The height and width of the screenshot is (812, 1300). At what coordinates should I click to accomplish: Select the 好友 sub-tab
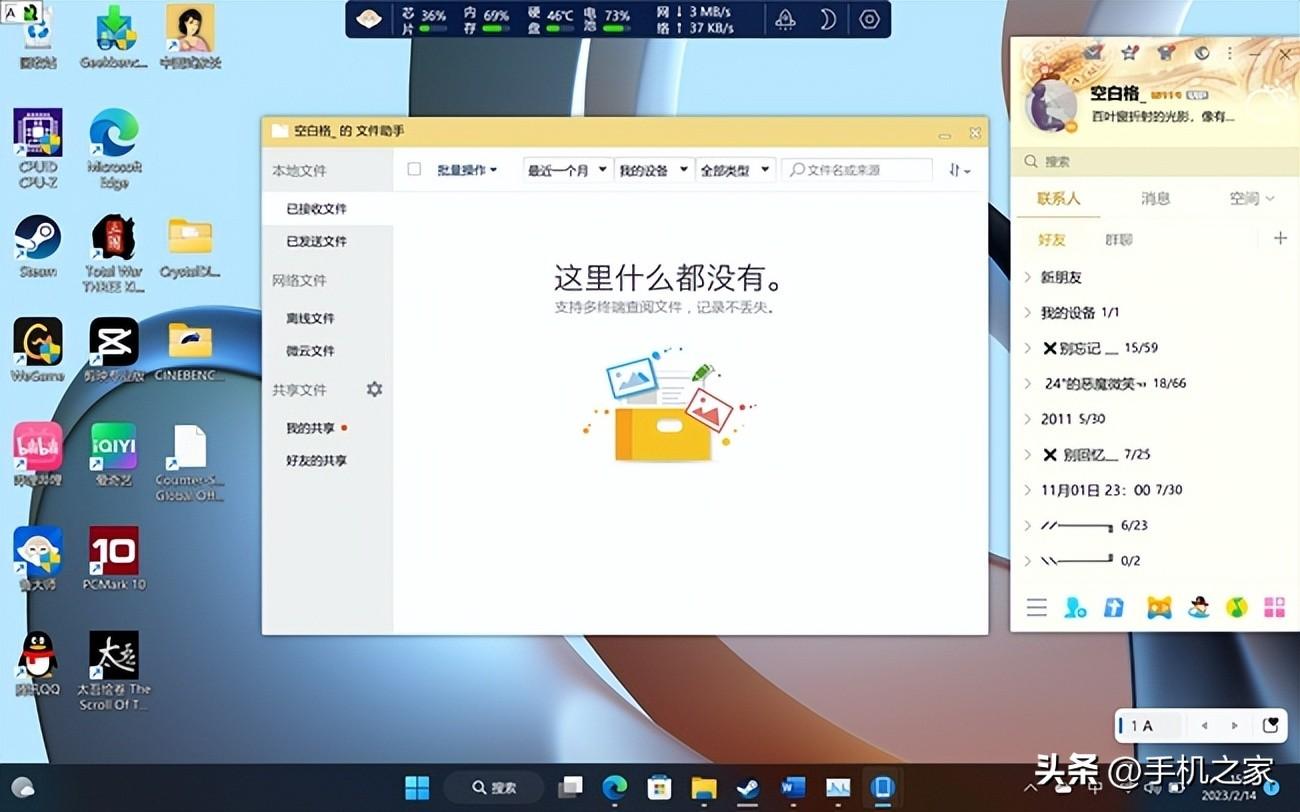(1052, 239)
